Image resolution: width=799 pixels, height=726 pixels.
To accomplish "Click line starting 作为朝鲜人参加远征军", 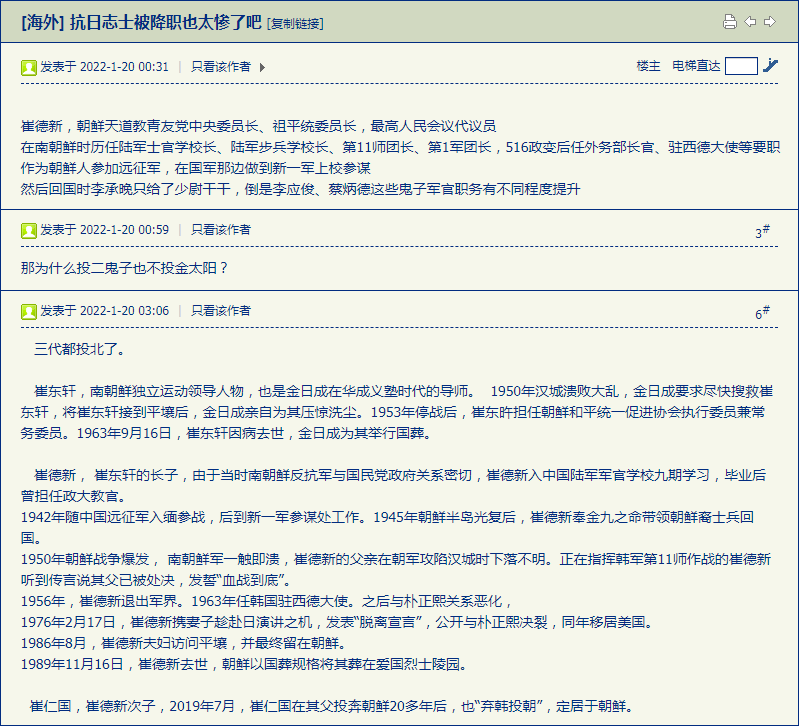I will 196,168.
